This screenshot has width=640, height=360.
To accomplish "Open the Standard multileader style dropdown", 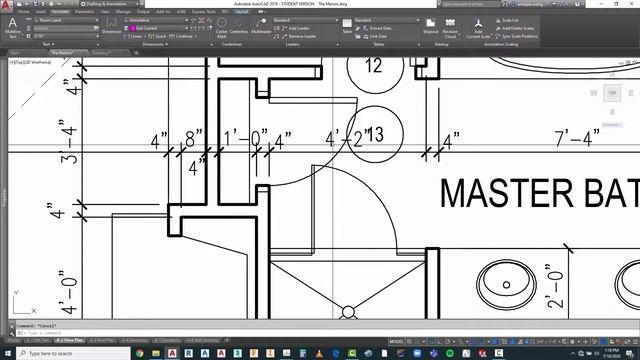I will pos(305,20).
